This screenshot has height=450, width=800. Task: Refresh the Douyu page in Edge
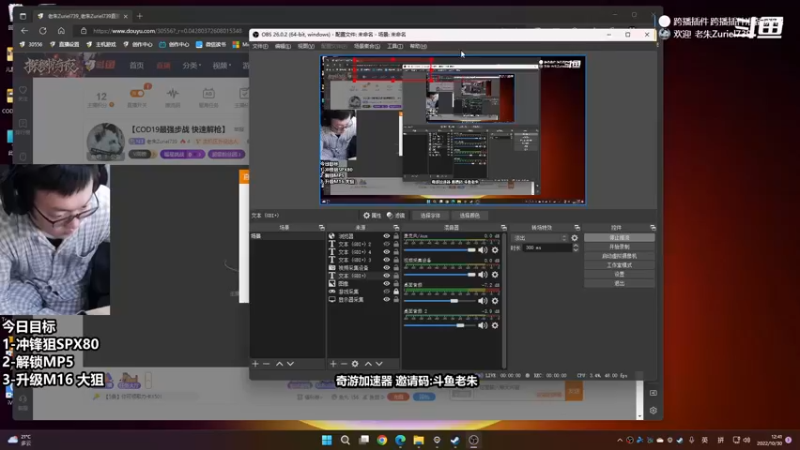[x=43, y=31]
